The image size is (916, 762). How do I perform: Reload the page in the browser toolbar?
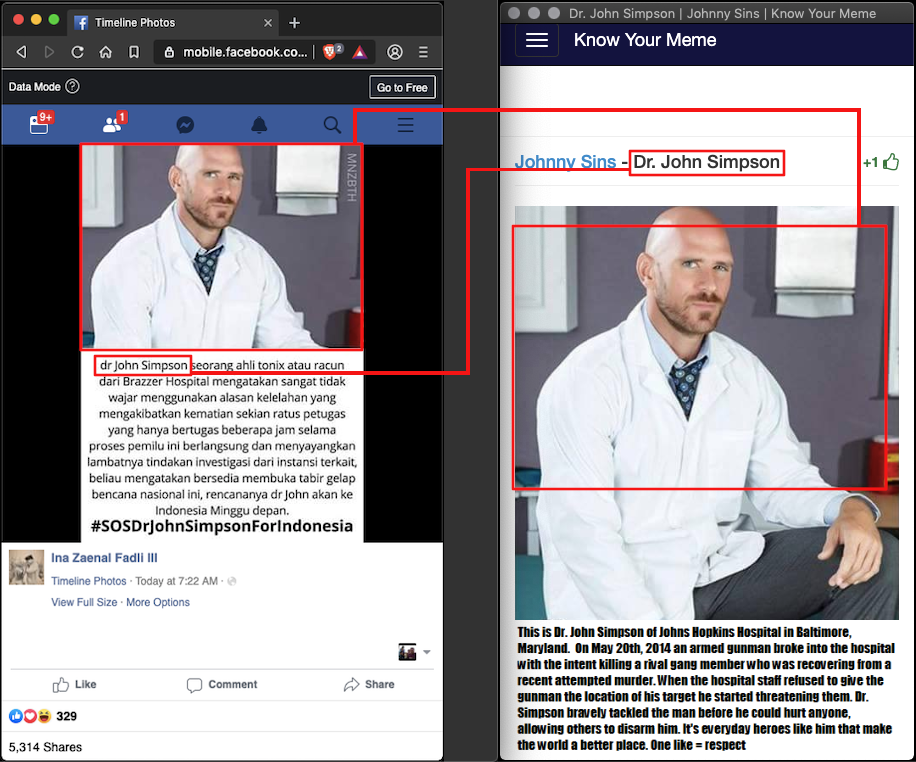tap(78, 52)
